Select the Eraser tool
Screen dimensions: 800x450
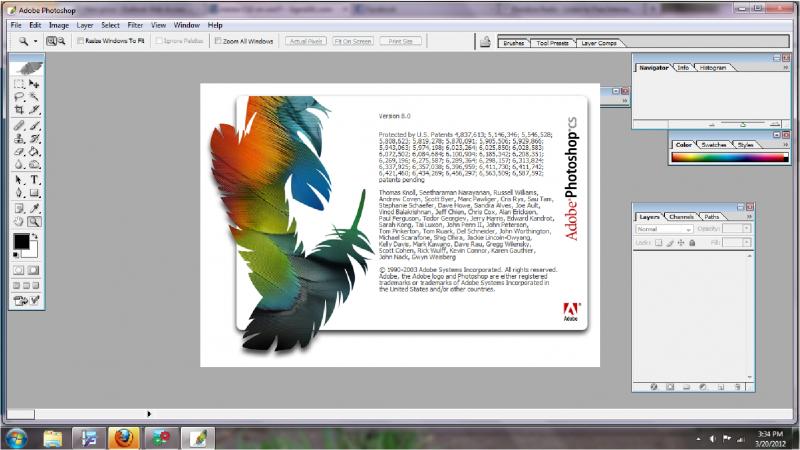coord(19,152)
